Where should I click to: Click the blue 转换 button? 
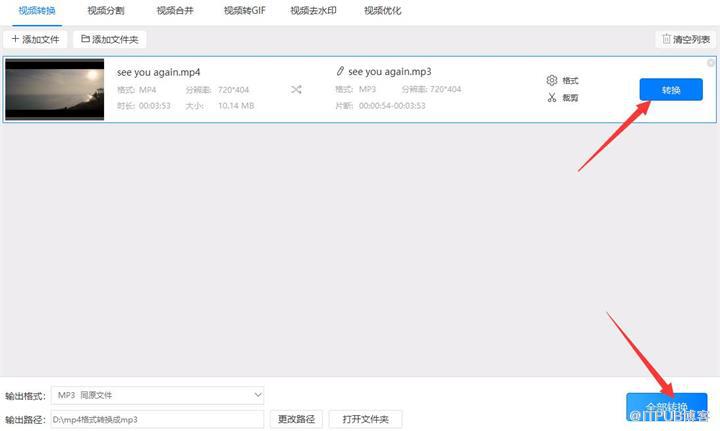(671, 90)
